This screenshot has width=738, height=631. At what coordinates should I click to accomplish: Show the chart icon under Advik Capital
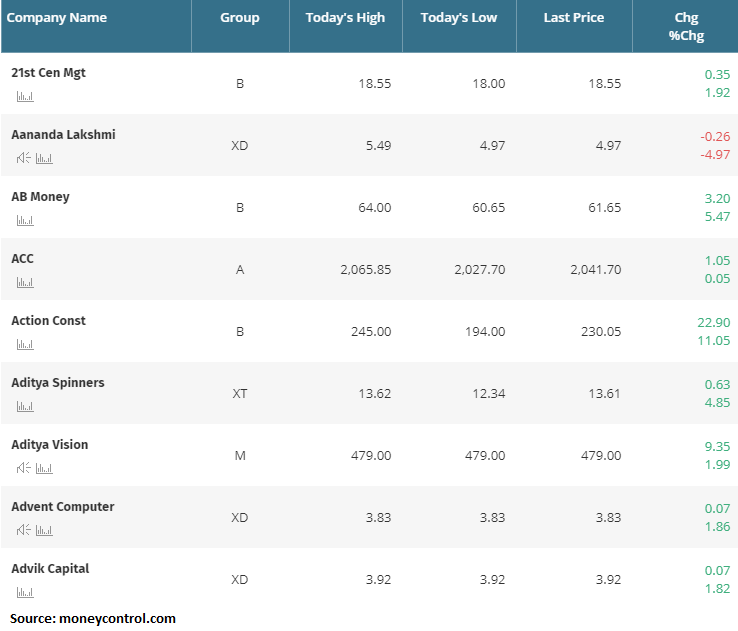[x=25, y=592]
